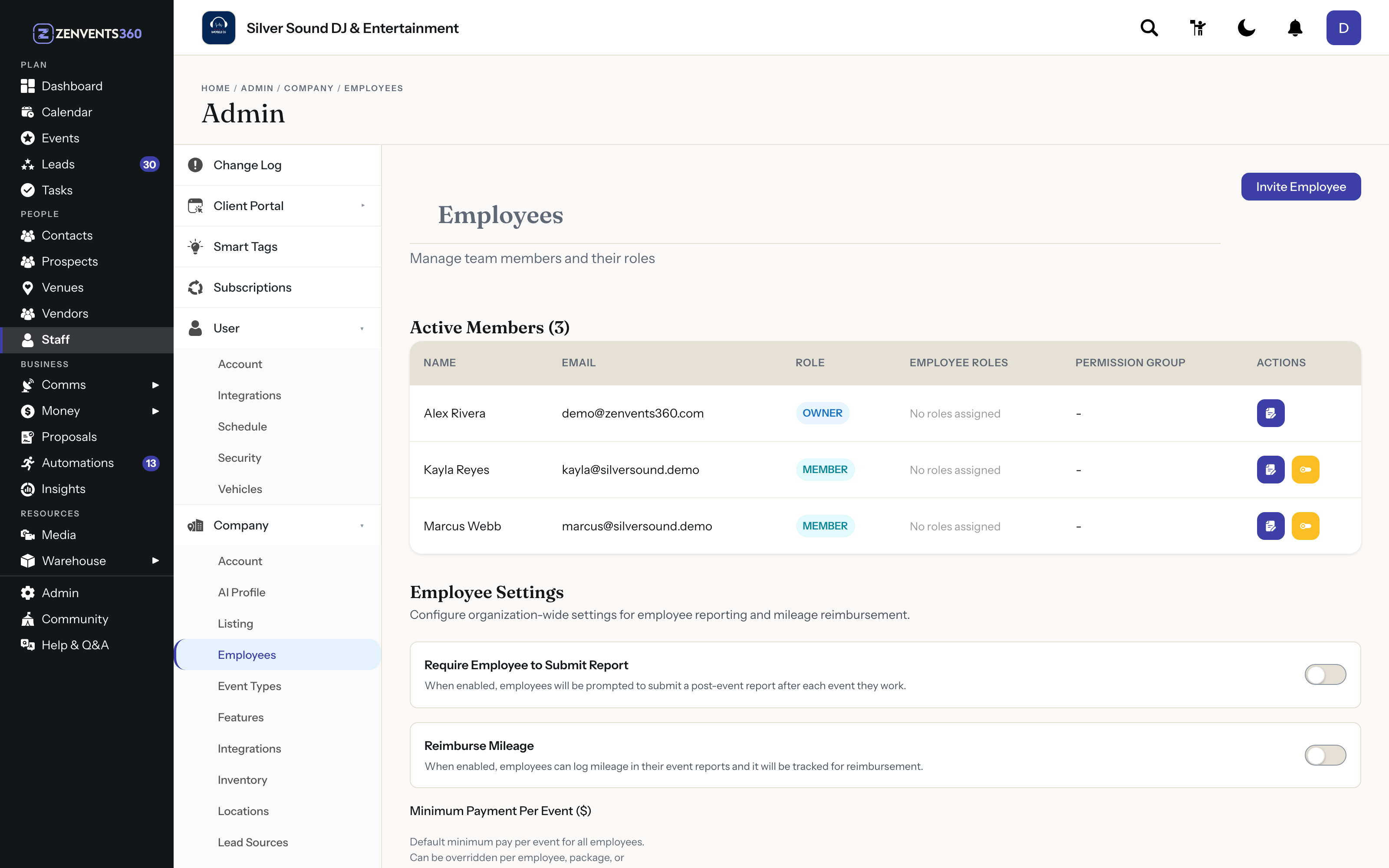
Task: Open Vehicles under User section
Action: (277, 489)
